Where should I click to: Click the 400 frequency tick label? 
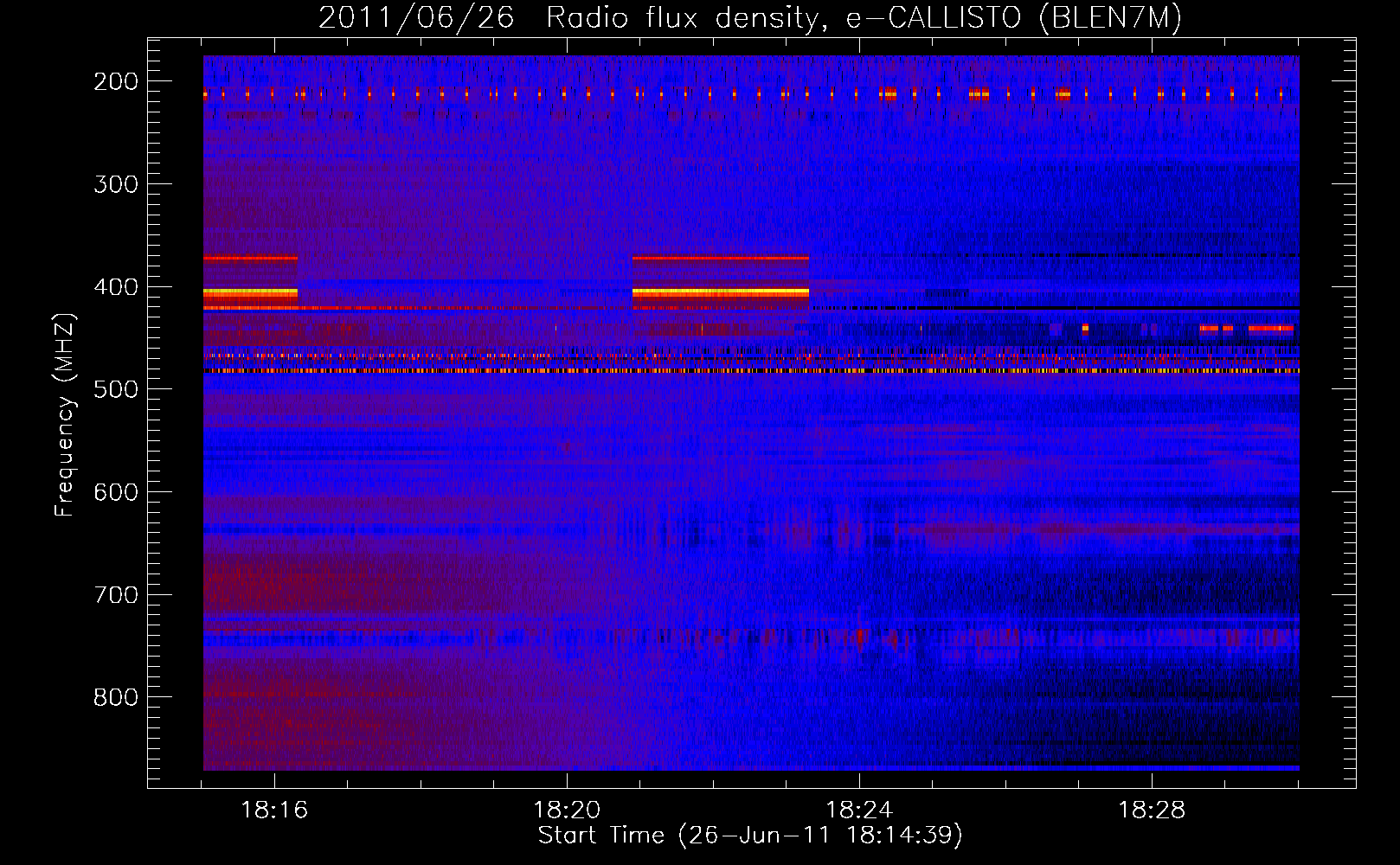[x=116, y=287]
